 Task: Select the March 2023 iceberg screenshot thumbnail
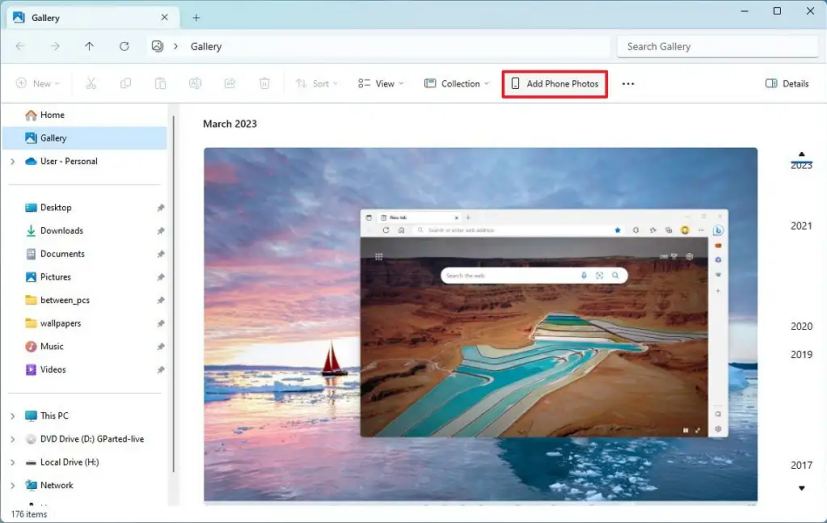tap(480, 324)
